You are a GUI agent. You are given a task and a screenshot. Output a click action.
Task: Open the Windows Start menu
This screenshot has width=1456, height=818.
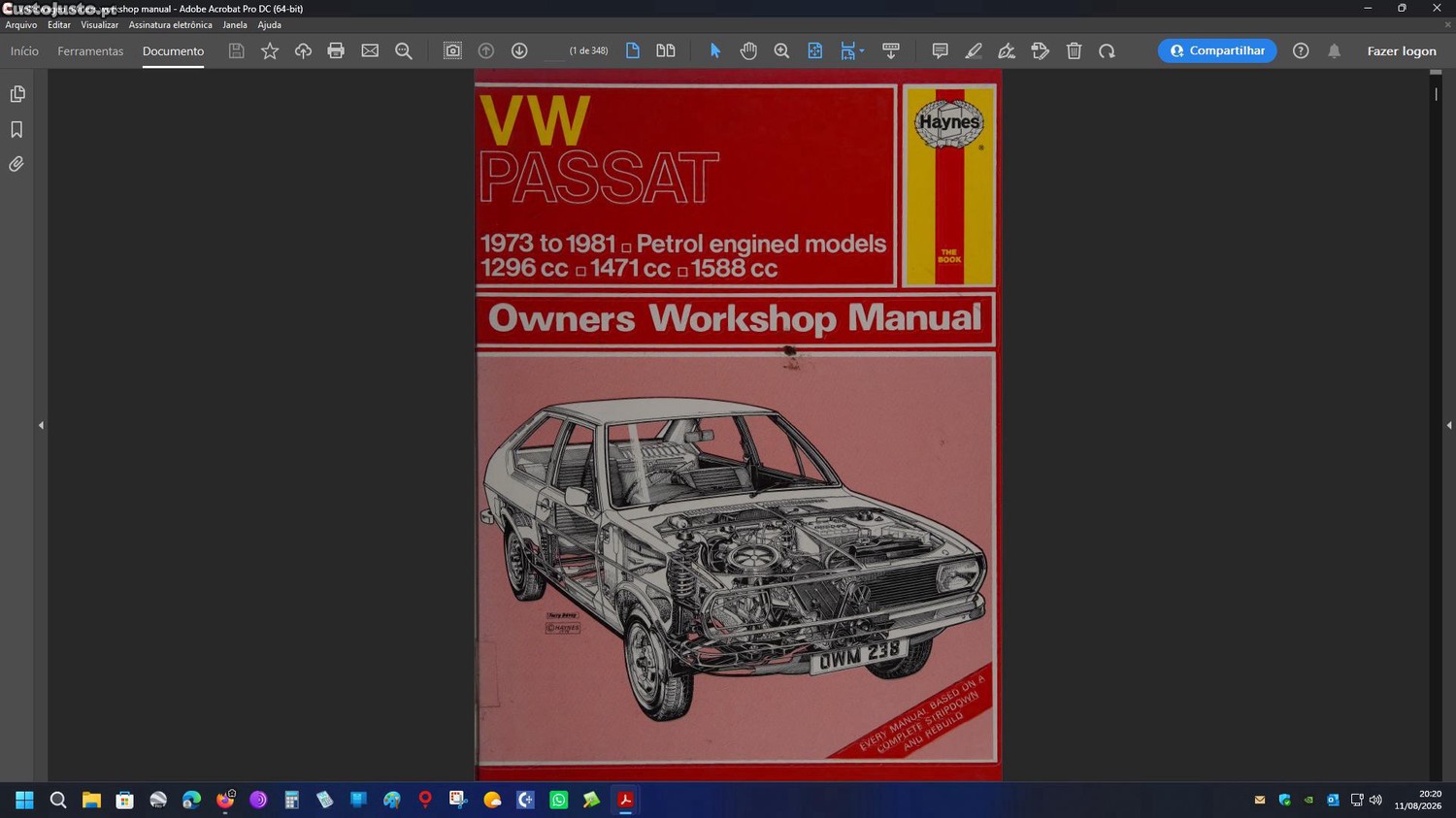pos(24,801)
